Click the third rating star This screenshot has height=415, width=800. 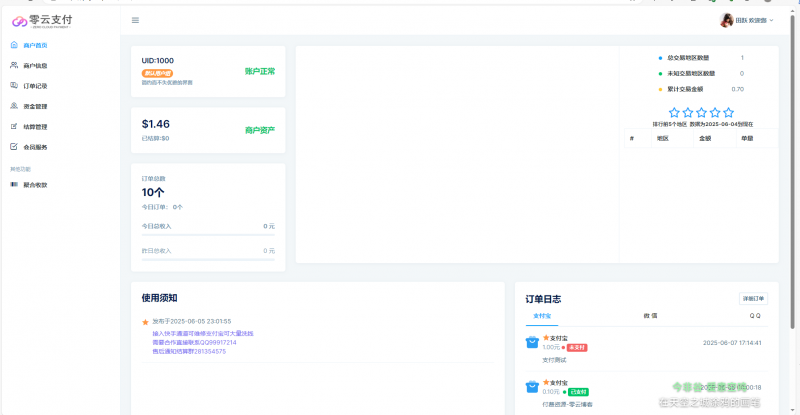point(701,113)
